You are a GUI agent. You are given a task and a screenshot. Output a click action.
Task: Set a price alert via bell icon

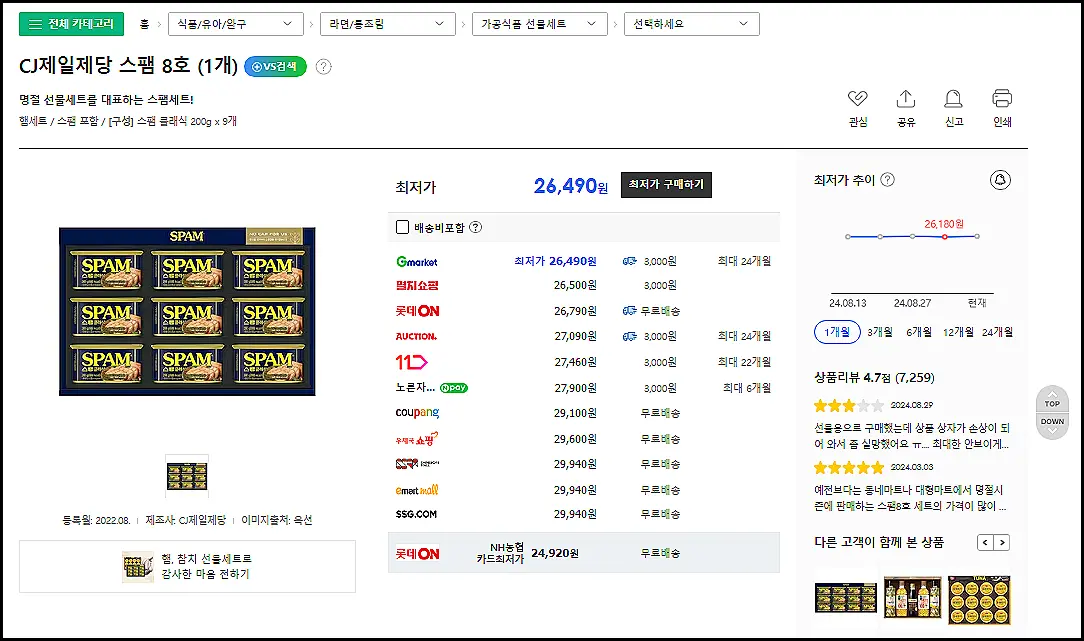click(x=1000, y=180)
